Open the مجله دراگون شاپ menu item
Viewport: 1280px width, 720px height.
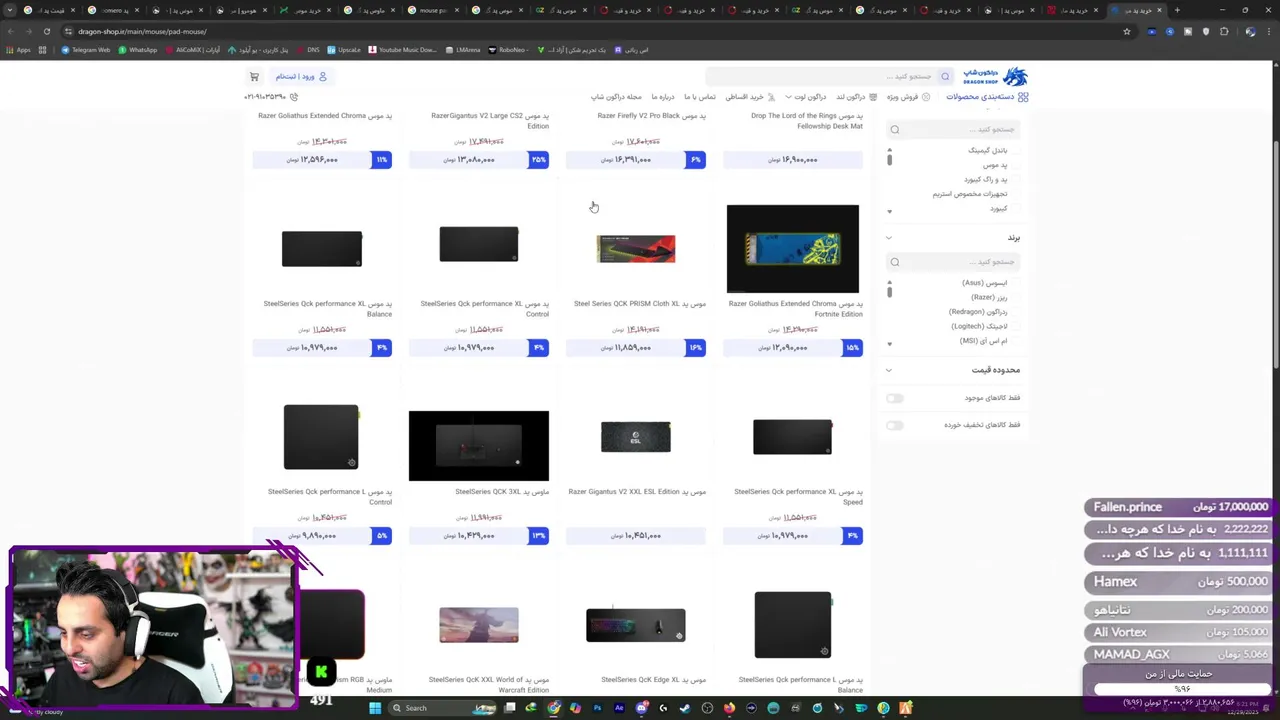616,97
